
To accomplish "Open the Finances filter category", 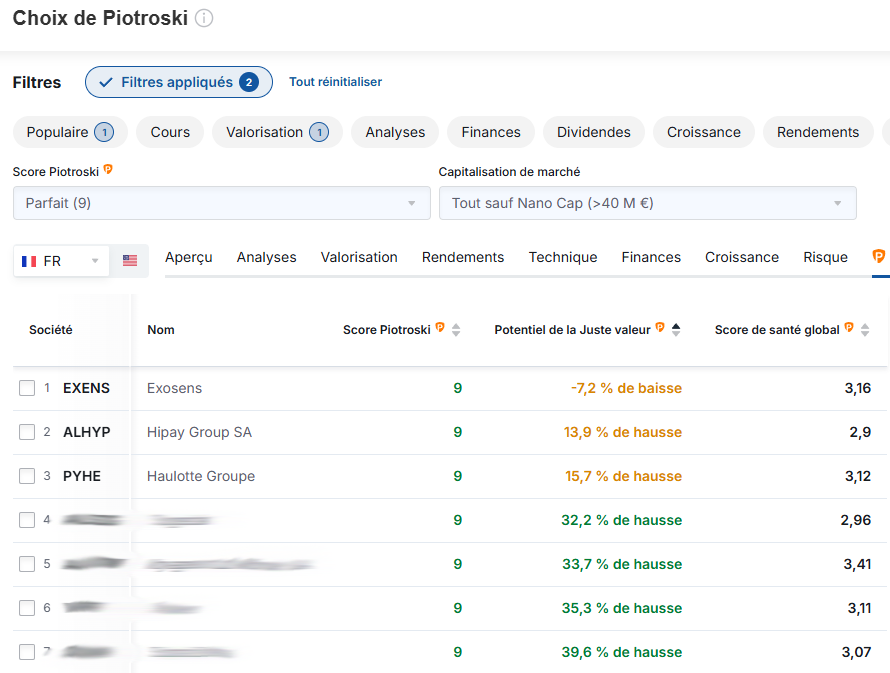I will tap(491, 132).
